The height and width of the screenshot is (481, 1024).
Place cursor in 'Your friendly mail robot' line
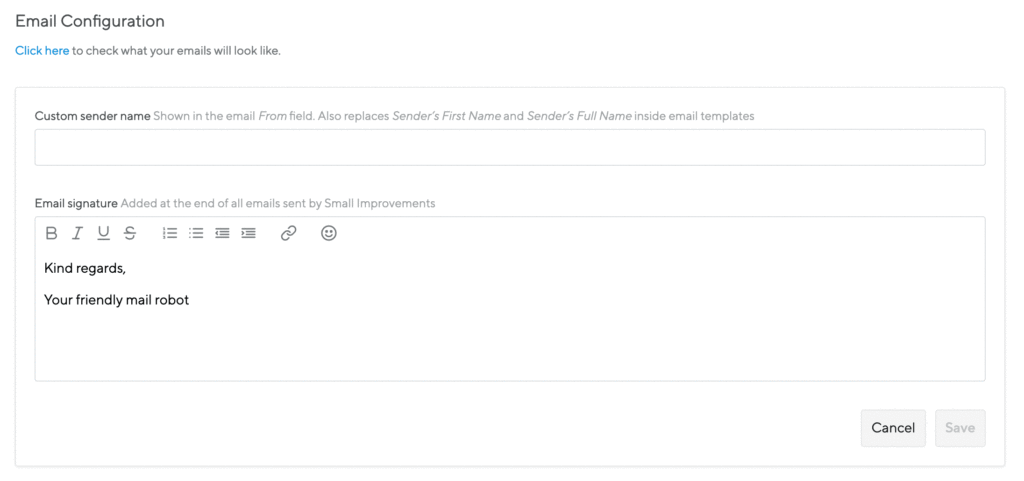116,300
